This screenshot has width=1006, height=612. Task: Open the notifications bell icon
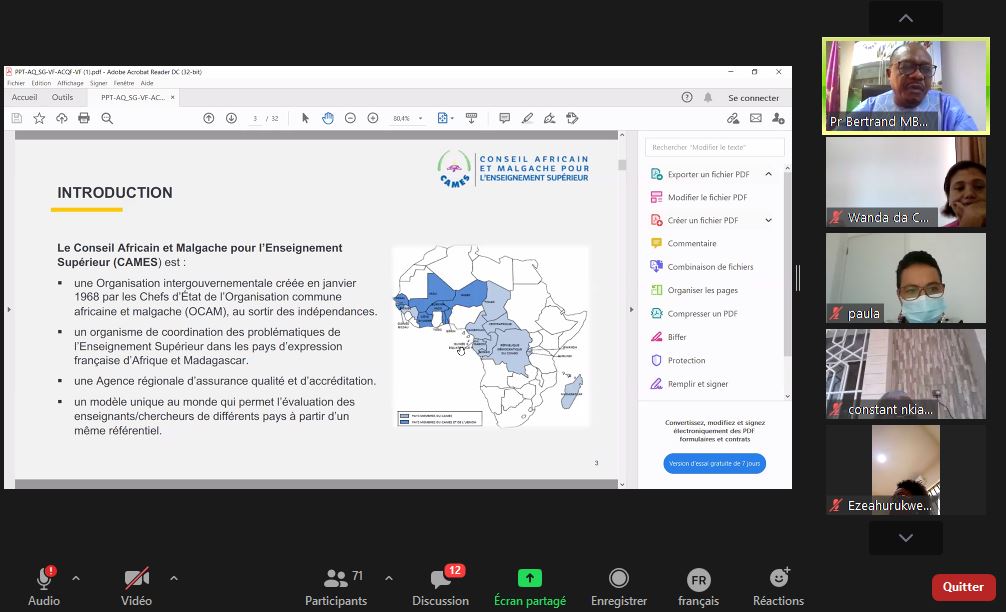[x=708, y=98]
